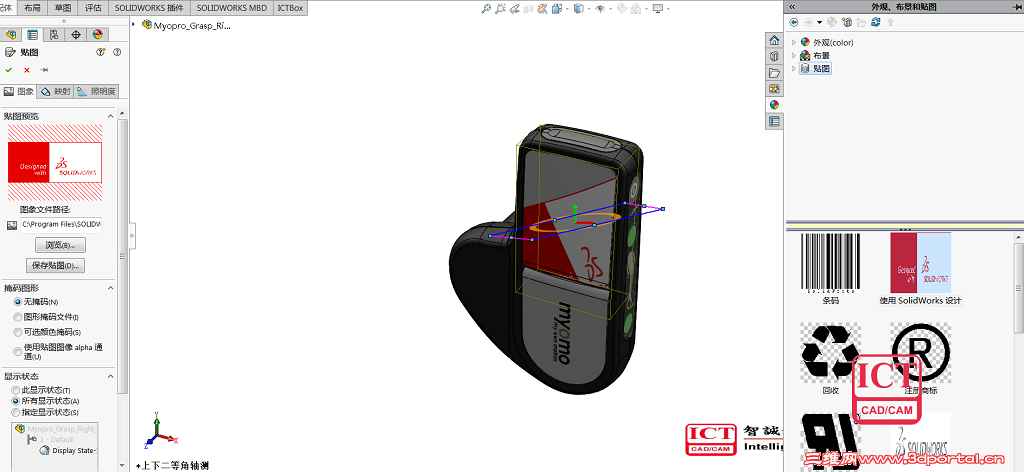Accept the decal with green checkmark

pos(8,70)
